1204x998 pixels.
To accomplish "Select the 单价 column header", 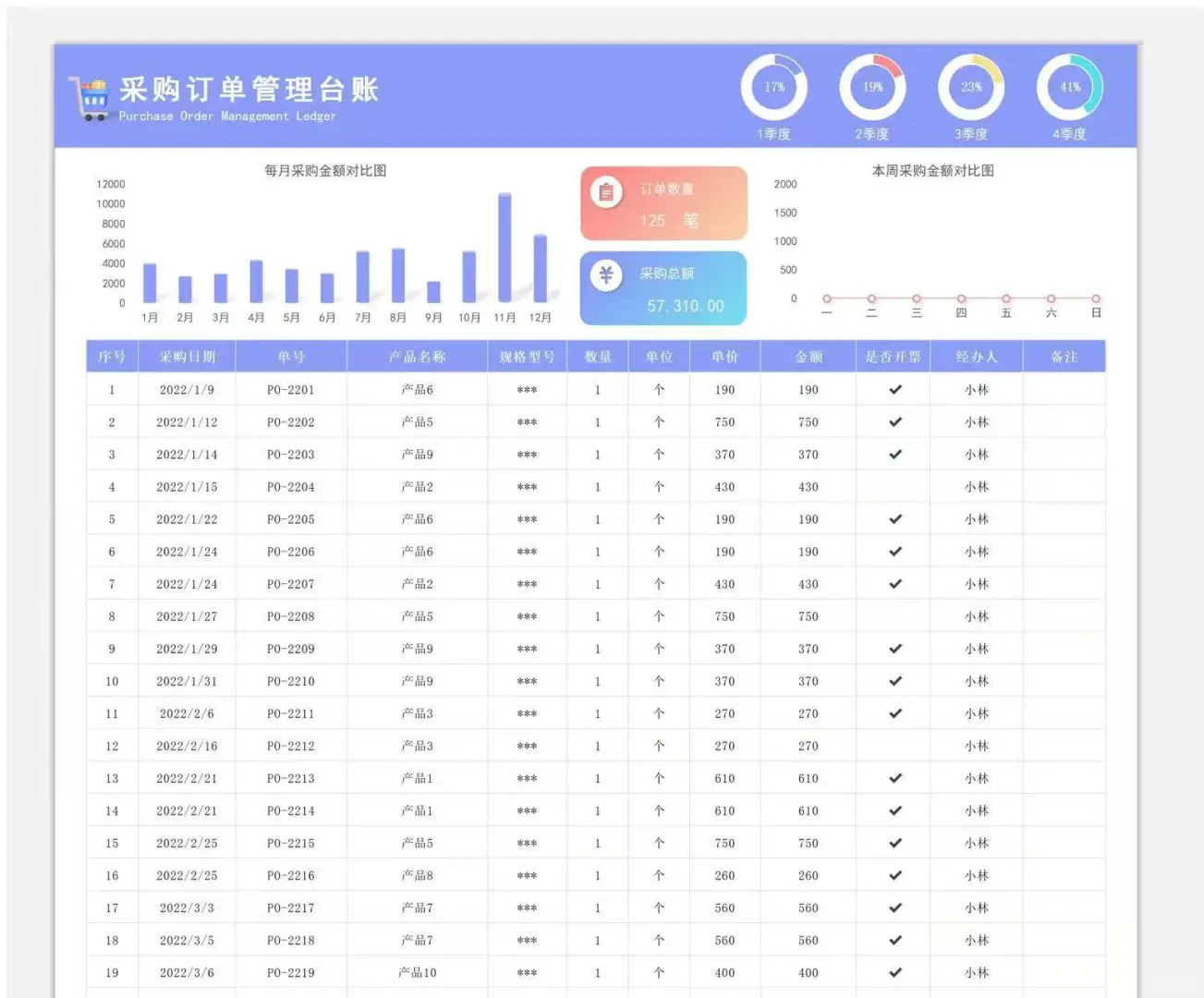I will pos(724,357).
